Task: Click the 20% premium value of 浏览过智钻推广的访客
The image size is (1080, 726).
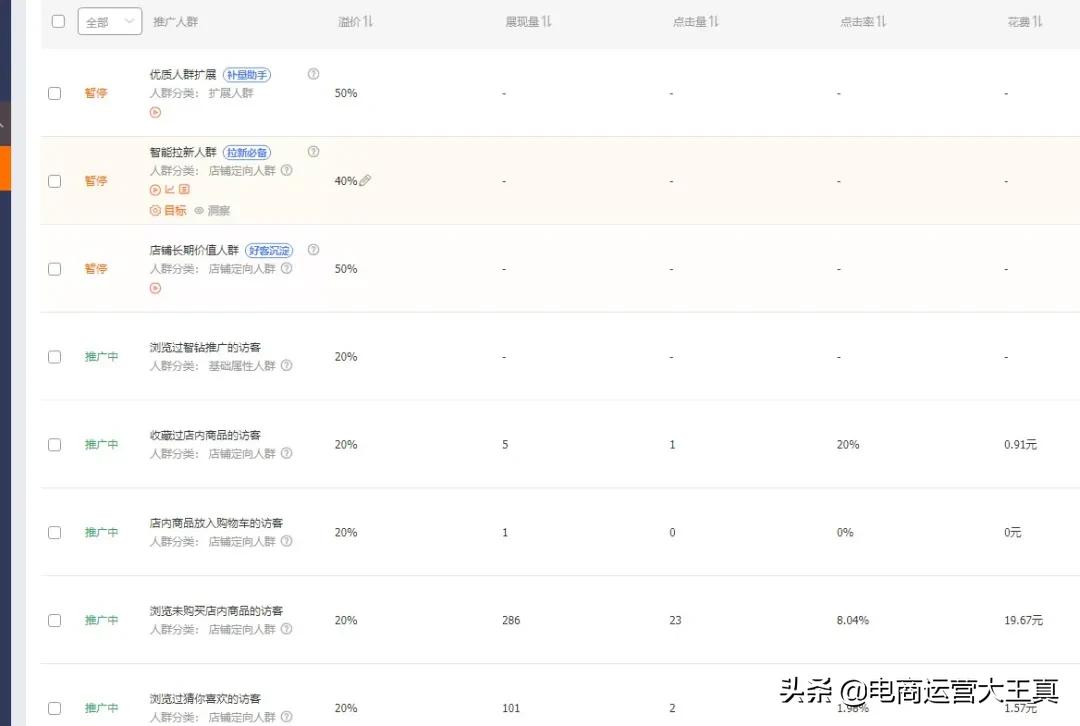Action: (345, 356)
